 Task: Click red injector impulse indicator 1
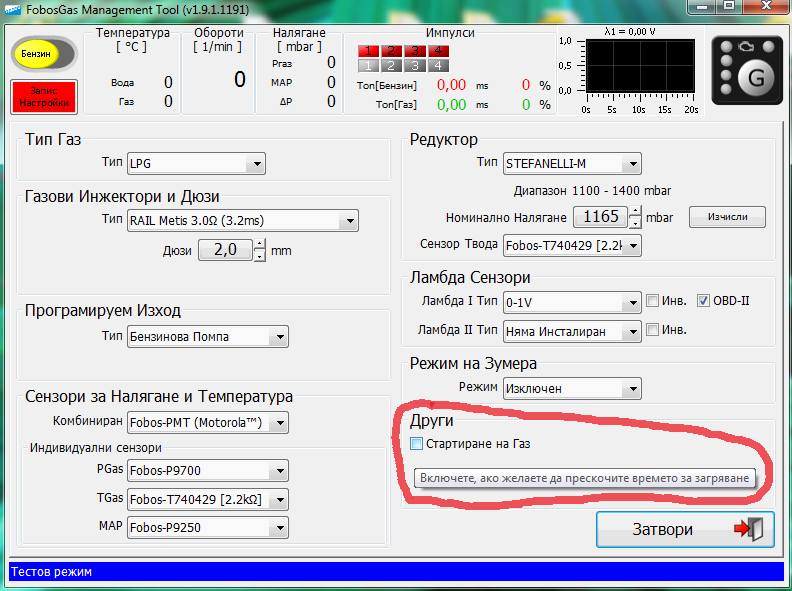pos(368,51)
